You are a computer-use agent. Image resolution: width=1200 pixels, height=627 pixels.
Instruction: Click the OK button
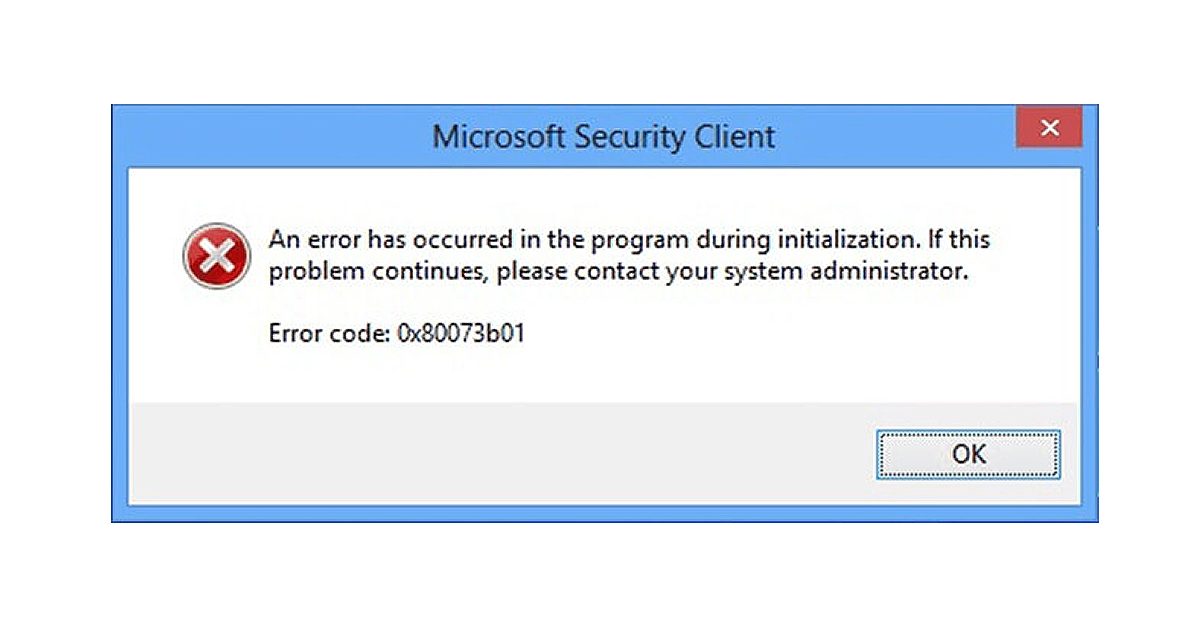pyautogui.click(x=968, y=454)
